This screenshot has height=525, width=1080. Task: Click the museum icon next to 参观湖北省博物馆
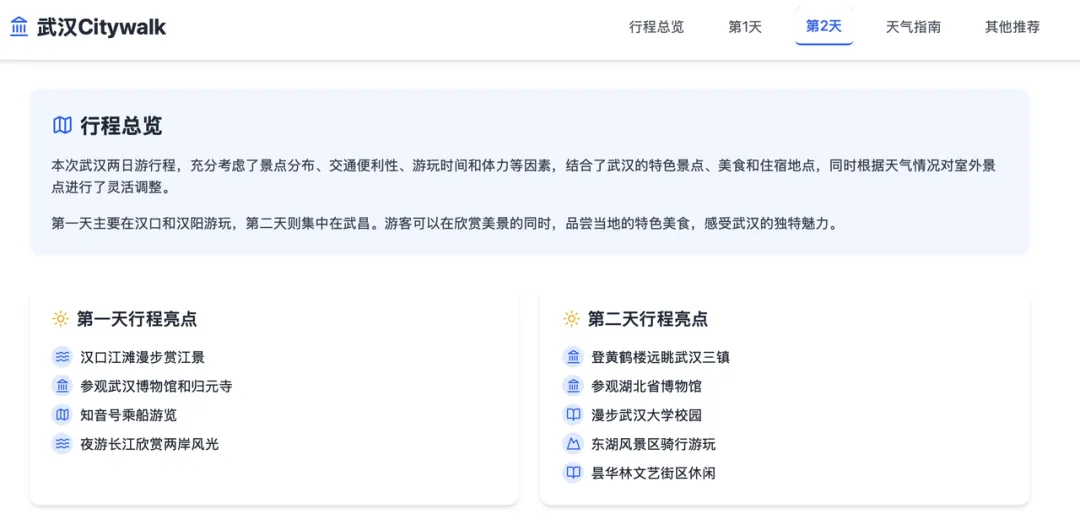pyautogui.click(x=573, y=386)
